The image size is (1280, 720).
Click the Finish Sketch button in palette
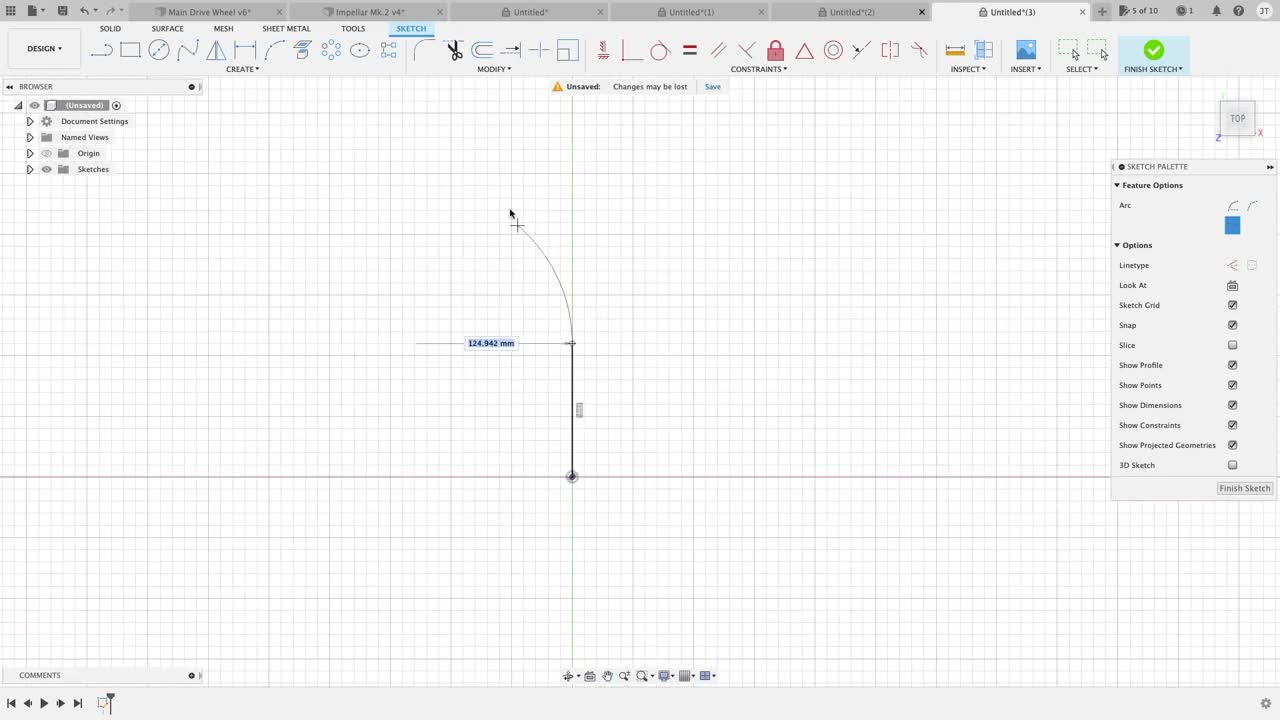pyautogui.click(x=1244, y=488)
